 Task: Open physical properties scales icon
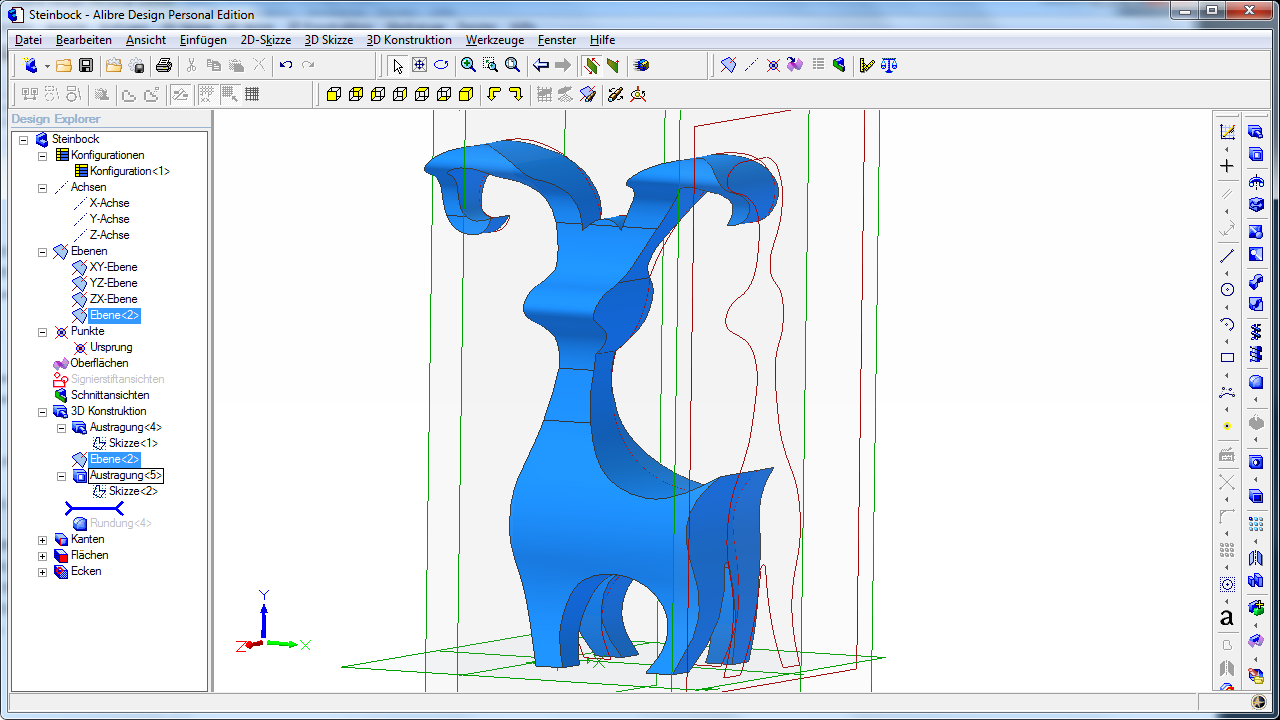[x=889, y=65]
